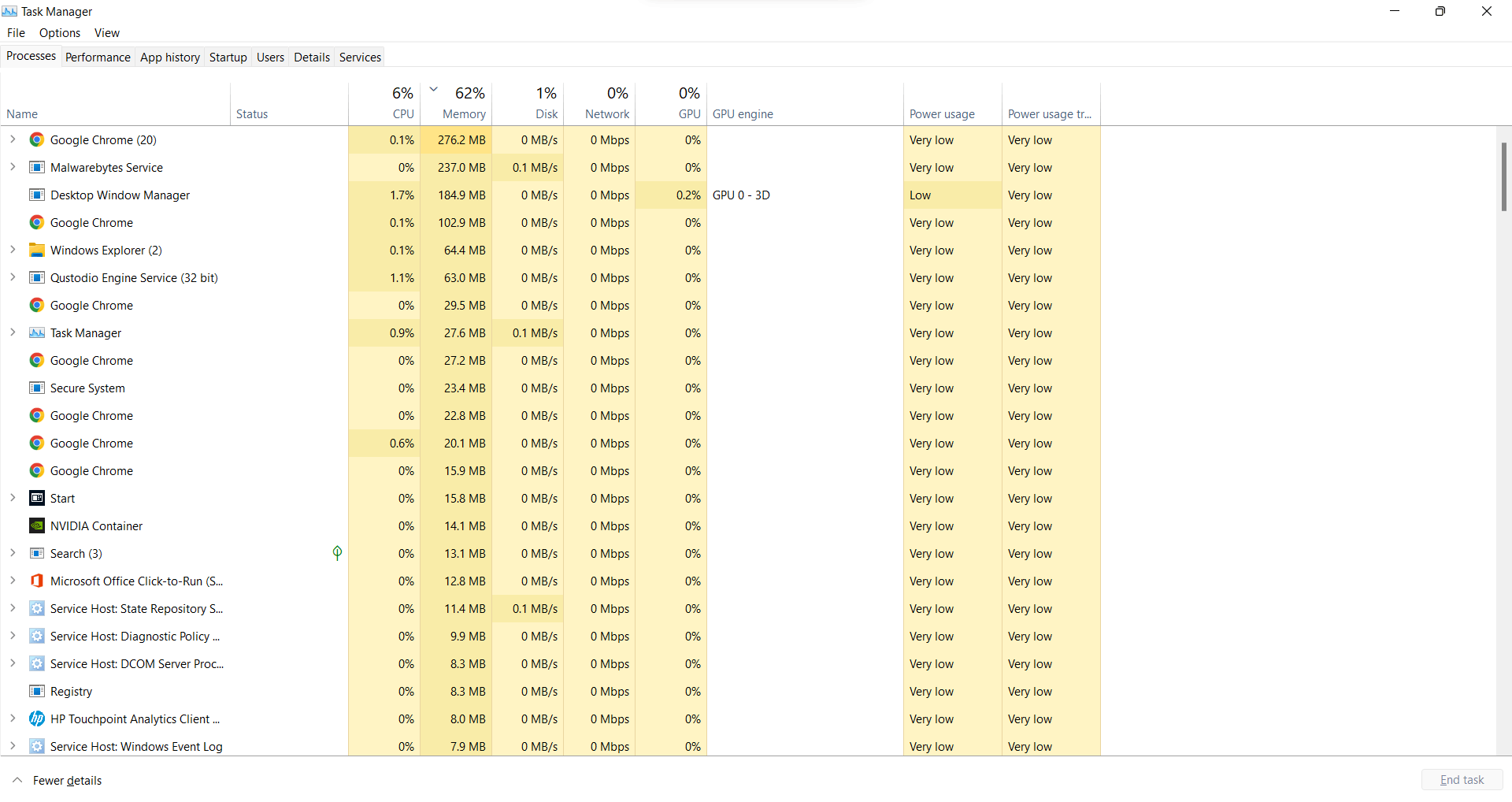Screen dimensions: 1512x802
Task: Click the Service Host: State Repository gear icon
Action: 37,609
